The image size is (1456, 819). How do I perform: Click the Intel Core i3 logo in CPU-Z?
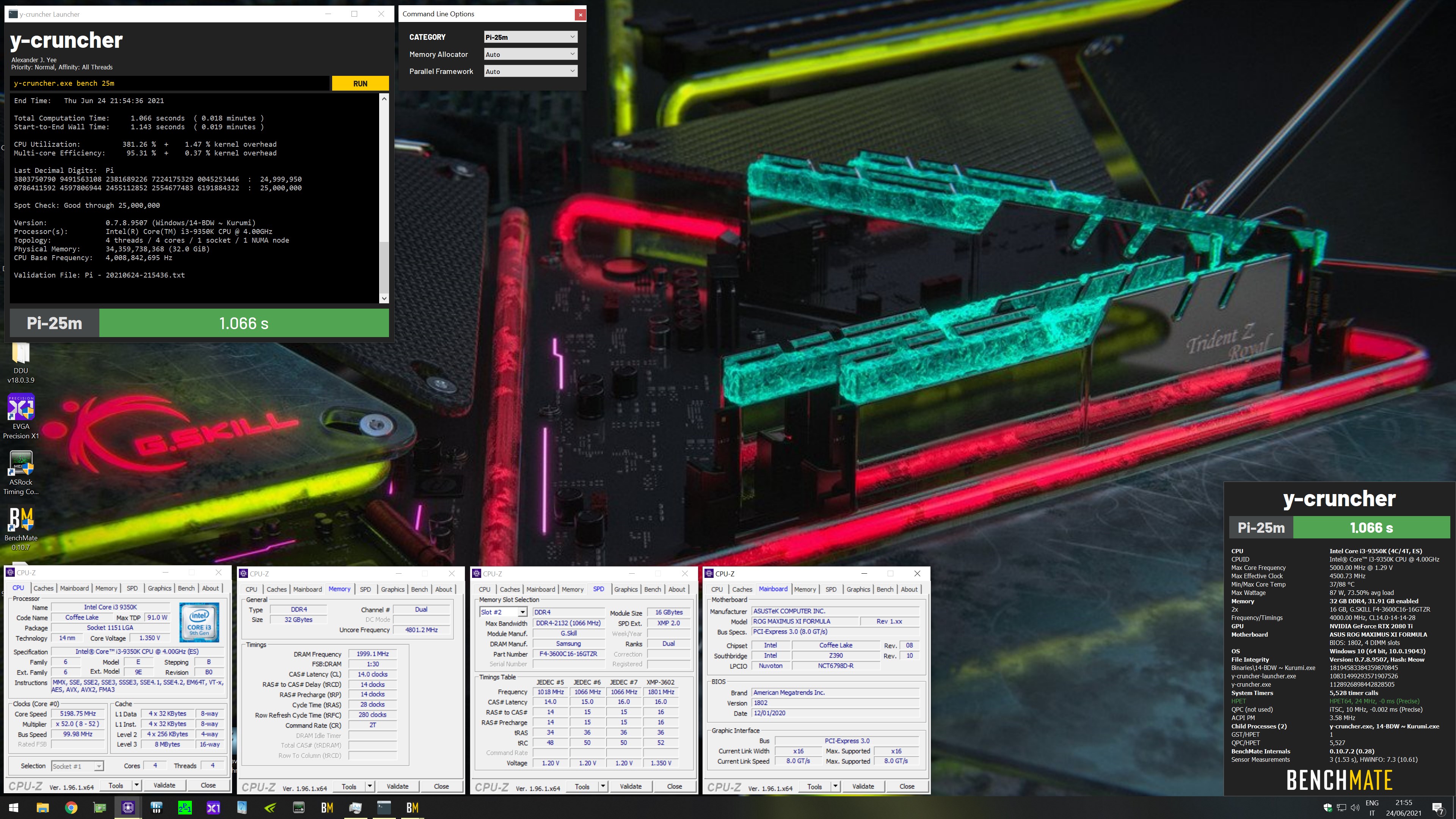click(199, 622)
